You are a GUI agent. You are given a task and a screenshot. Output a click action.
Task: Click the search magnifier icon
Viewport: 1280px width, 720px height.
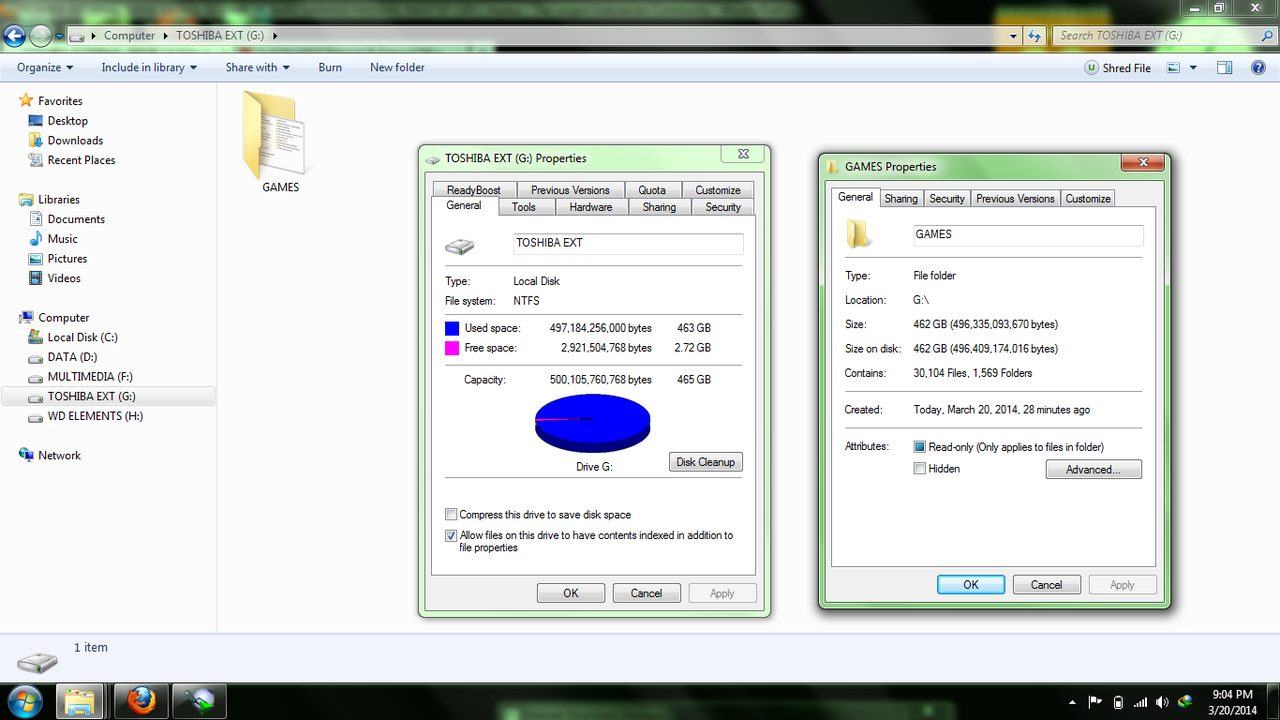click(1265, 36)
